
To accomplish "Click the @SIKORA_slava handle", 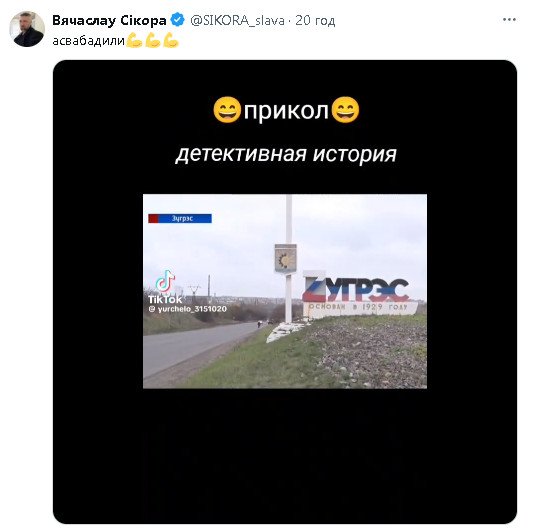I will tap(237, 21).
